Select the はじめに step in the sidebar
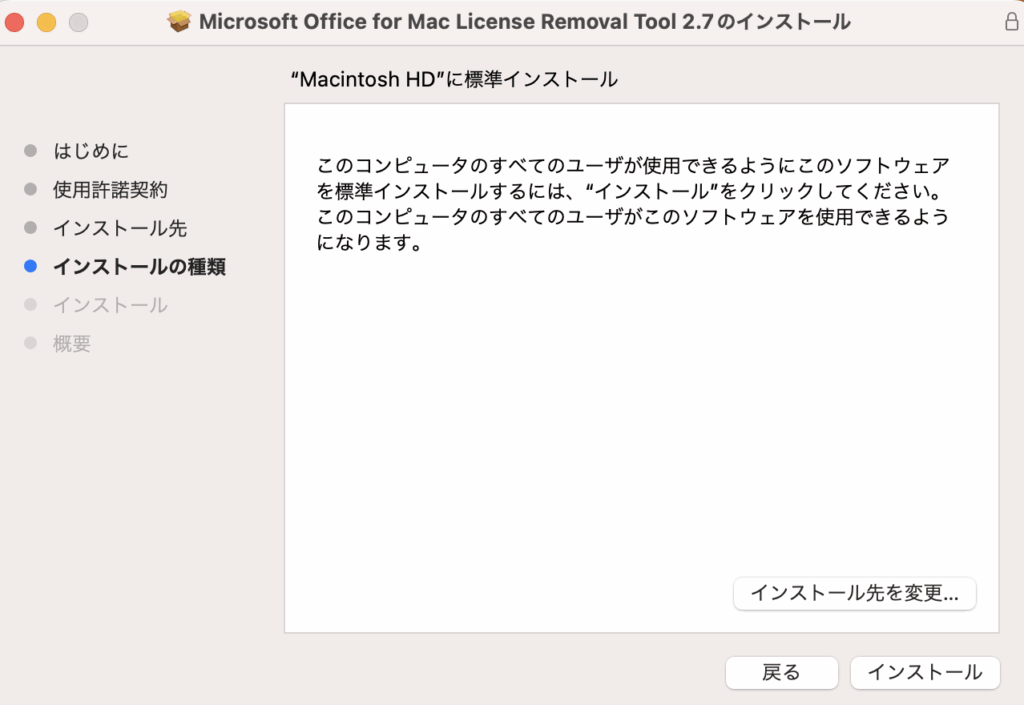1024x705 pixels. tap(91, 151)
